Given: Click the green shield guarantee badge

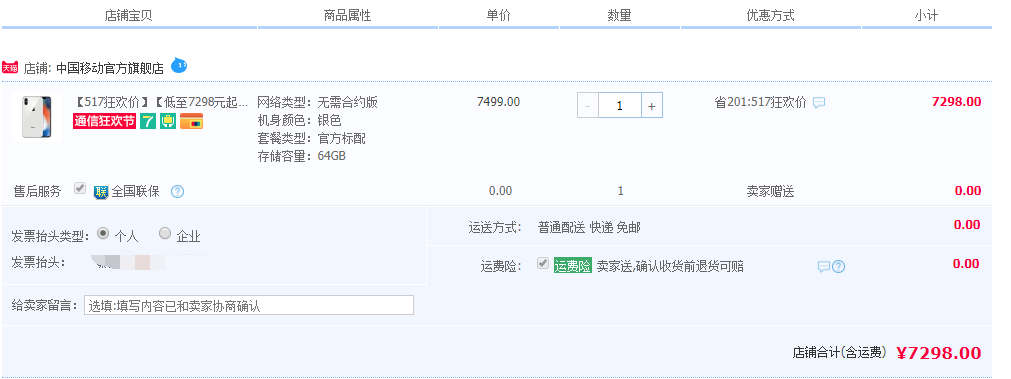Looking at the screenshot, I should click(x=168, y=121).
